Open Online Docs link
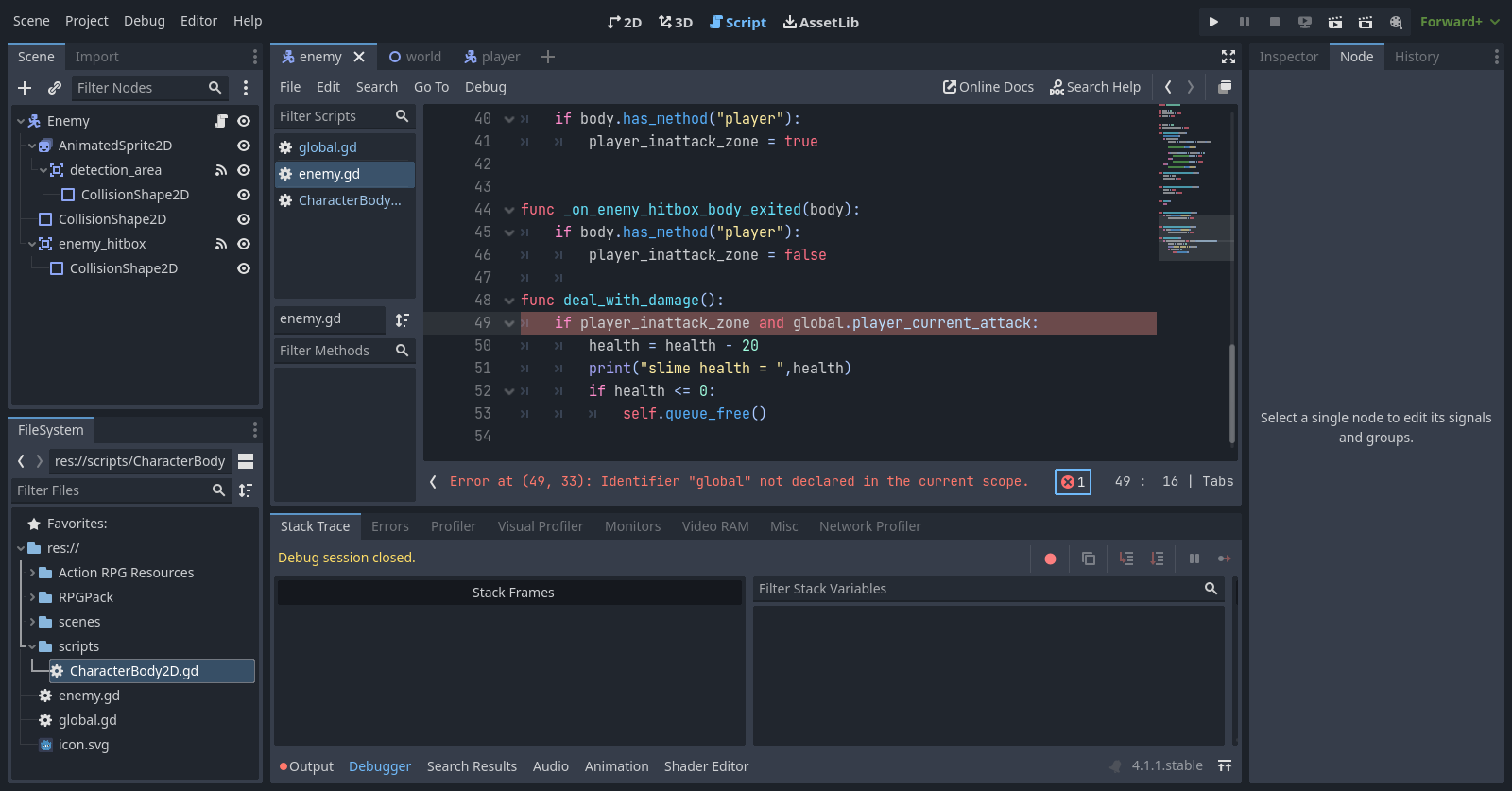This screenshot has height=791, width=1512. pyautogui.click(x=988, y=87)
